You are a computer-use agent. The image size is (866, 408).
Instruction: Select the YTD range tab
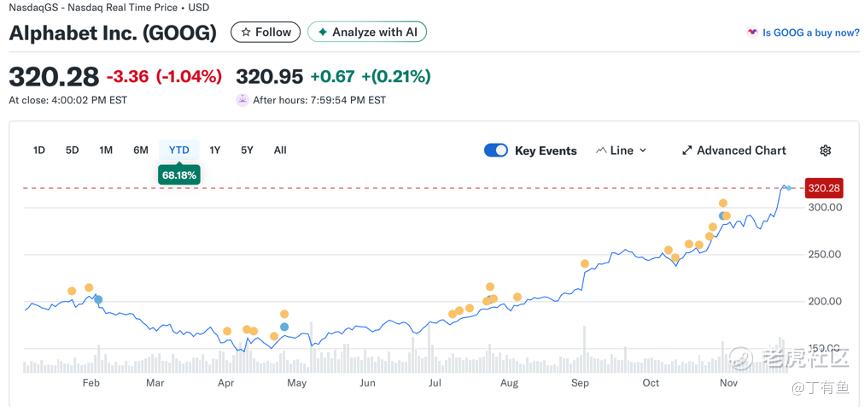pos(179,151)
